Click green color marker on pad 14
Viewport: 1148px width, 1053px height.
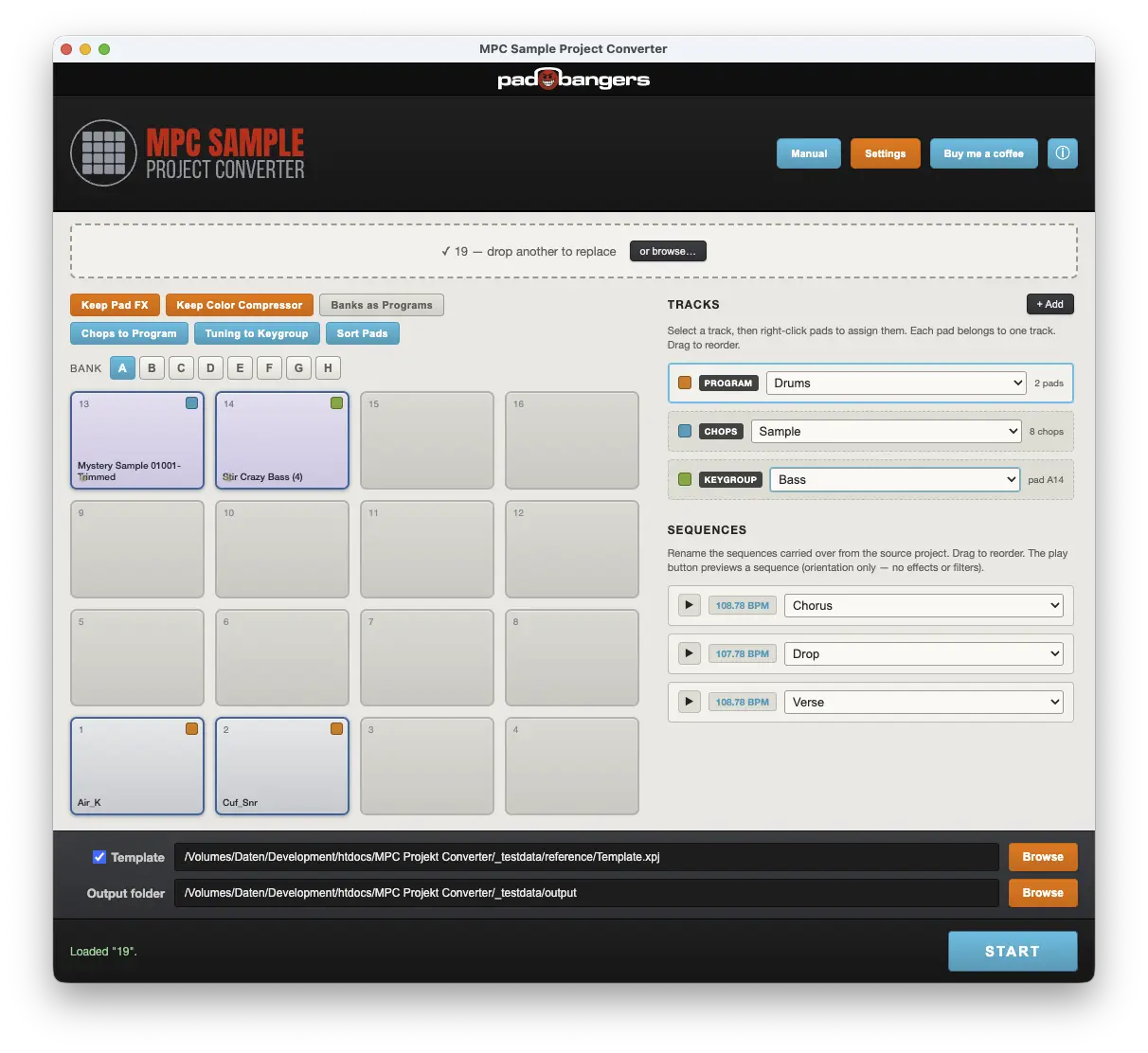[x=337, y=403]
